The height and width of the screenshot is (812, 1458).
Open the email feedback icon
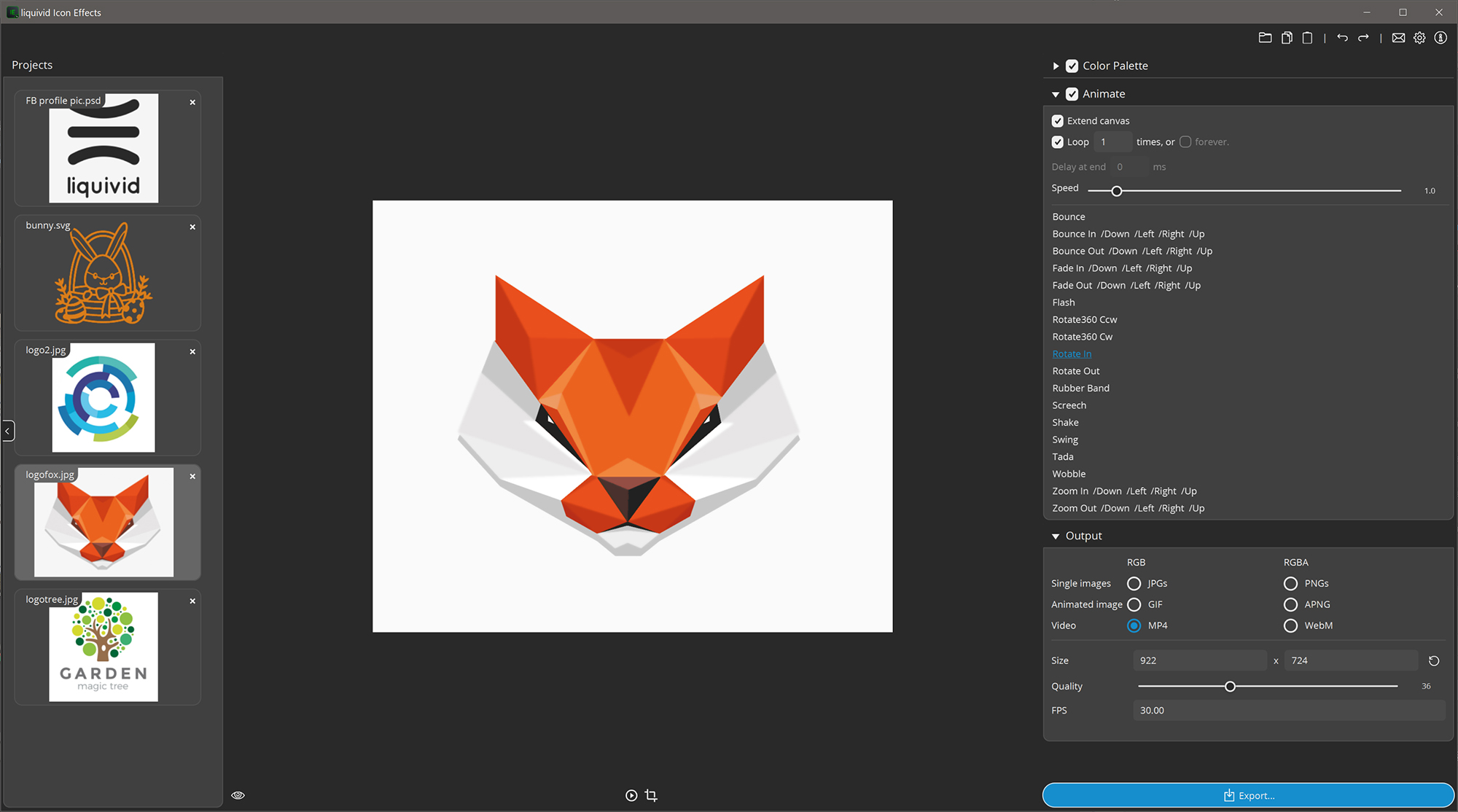[1399, 37]
